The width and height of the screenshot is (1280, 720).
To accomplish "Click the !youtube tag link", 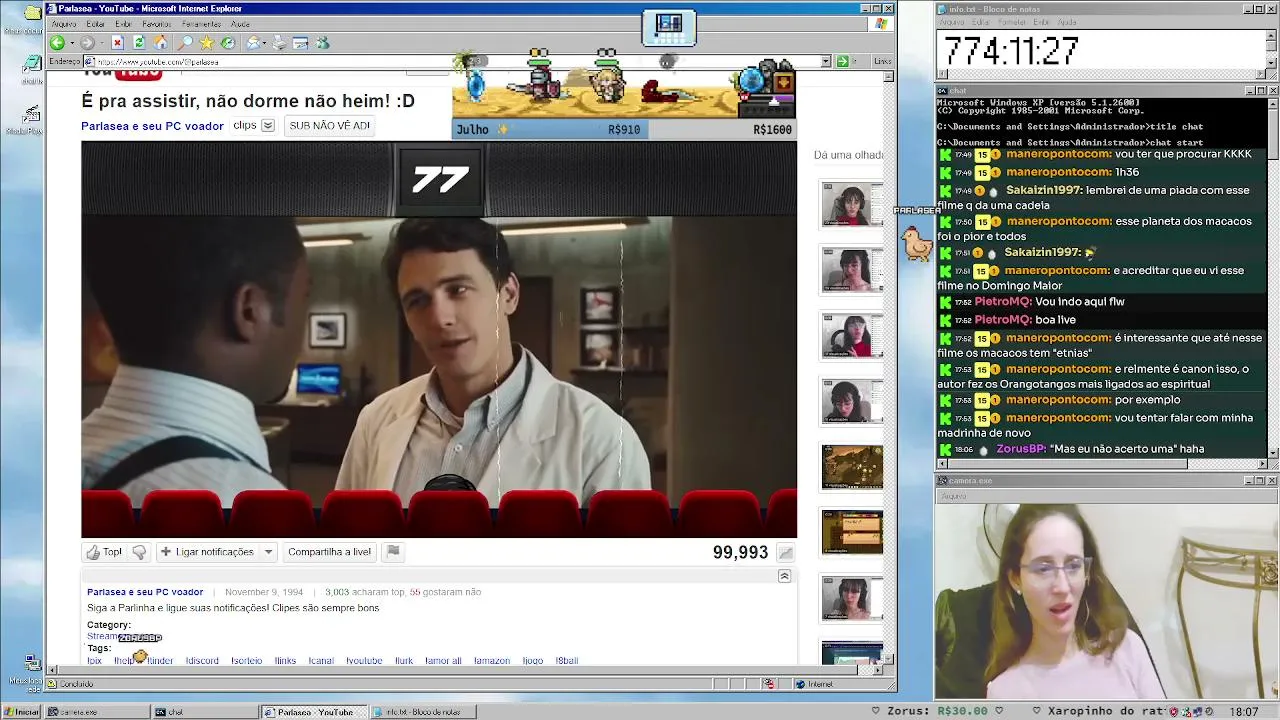I will (x=364, y=661).
